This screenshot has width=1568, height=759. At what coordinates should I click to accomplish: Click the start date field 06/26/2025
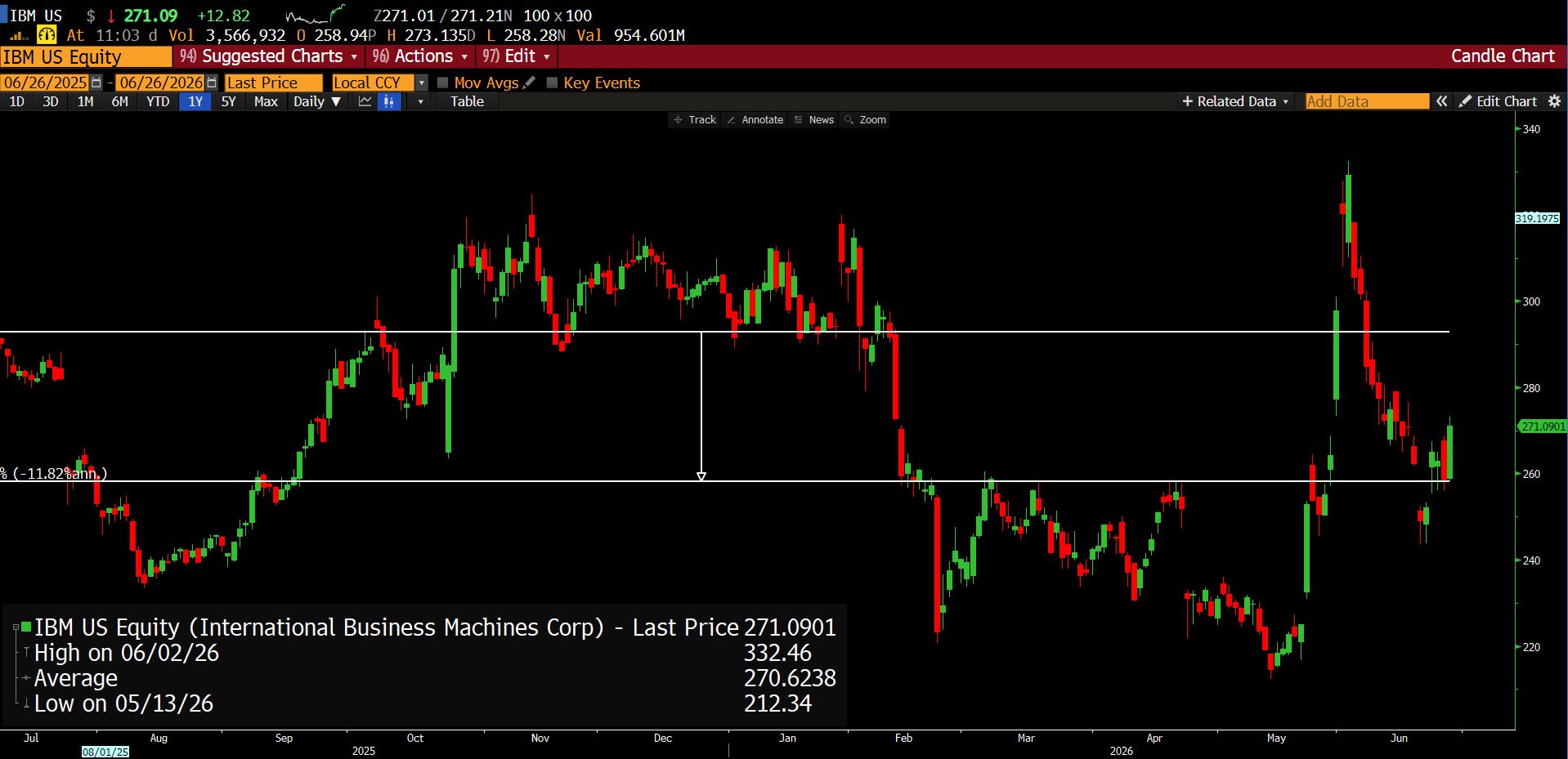[46, 83]
